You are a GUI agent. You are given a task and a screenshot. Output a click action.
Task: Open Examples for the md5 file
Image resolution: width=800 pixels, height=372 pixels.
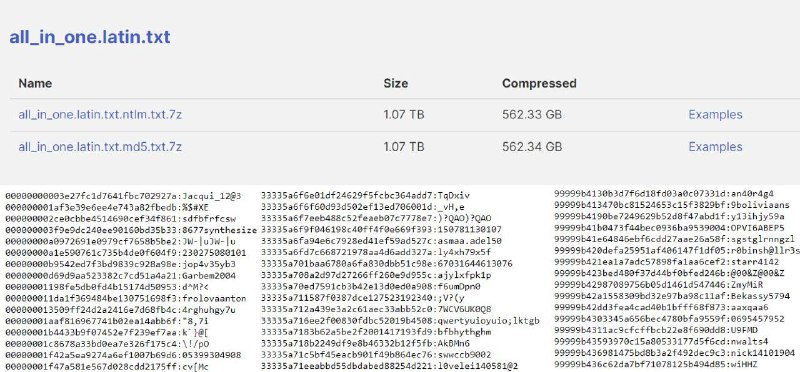[715, 147]
